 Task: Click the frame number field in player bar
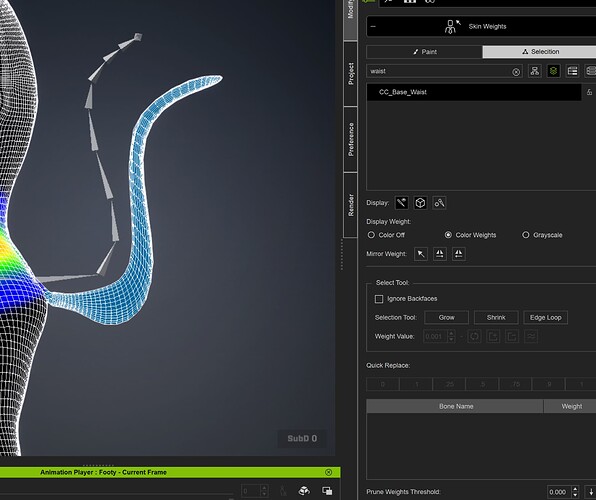point(251,491)
